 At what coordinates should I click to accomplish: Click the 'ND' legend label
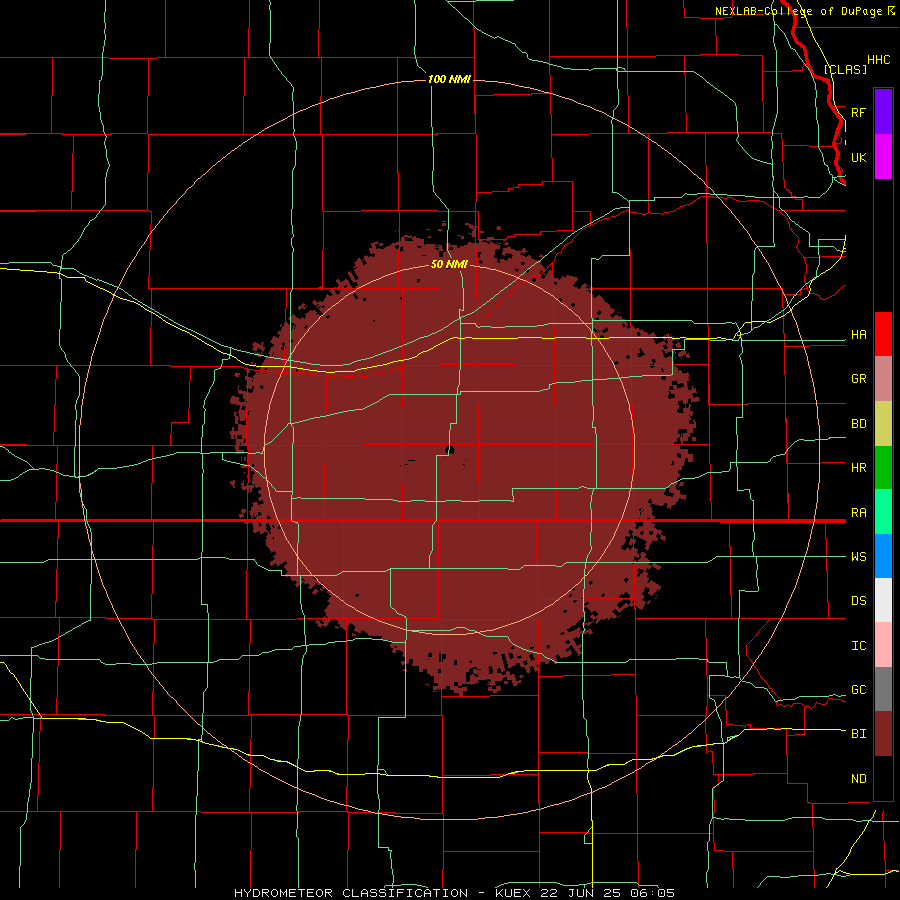coord(858,779)
